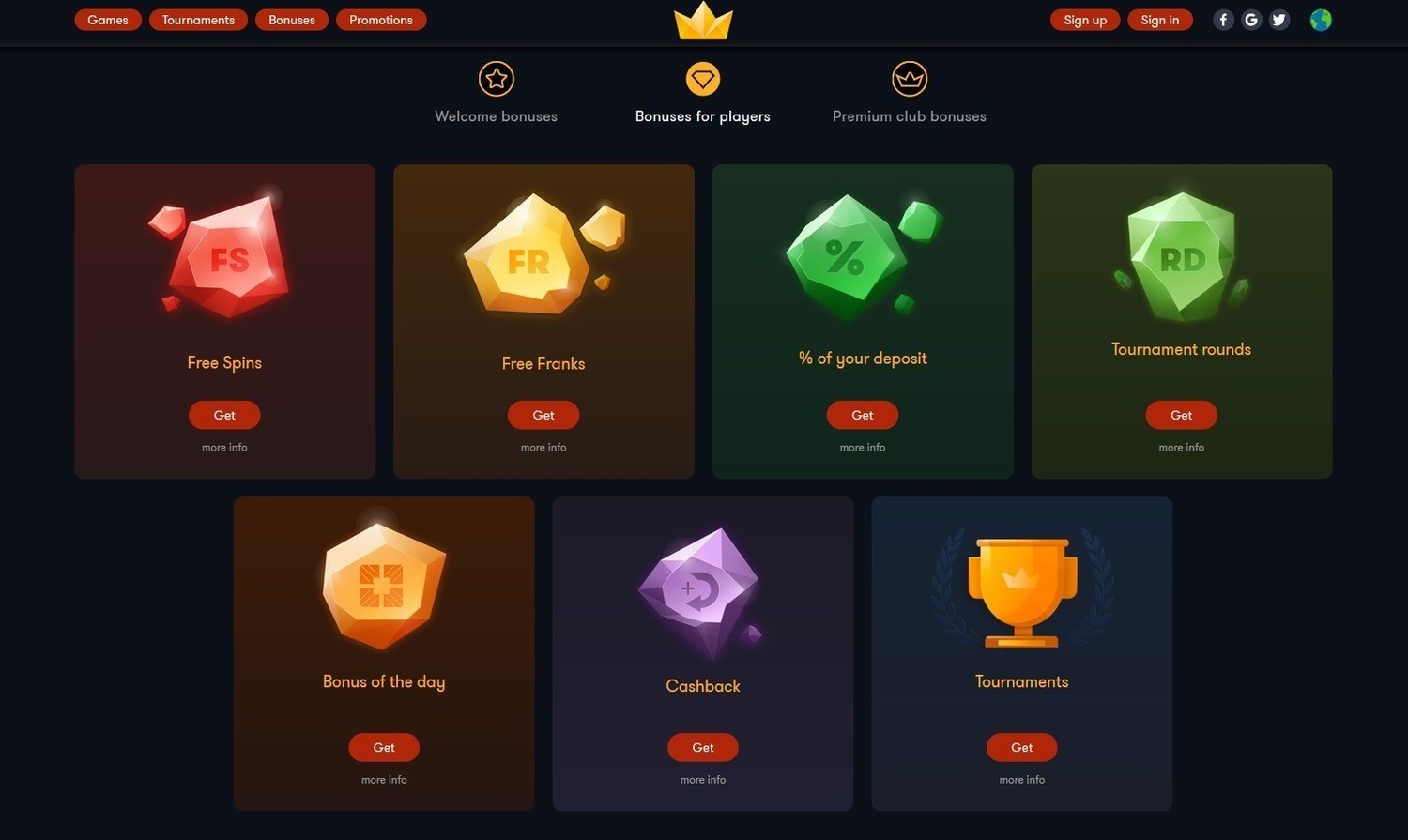Click the Twitter bird icon
This screenshot has width=1408, height=840.
(1279, 20)
